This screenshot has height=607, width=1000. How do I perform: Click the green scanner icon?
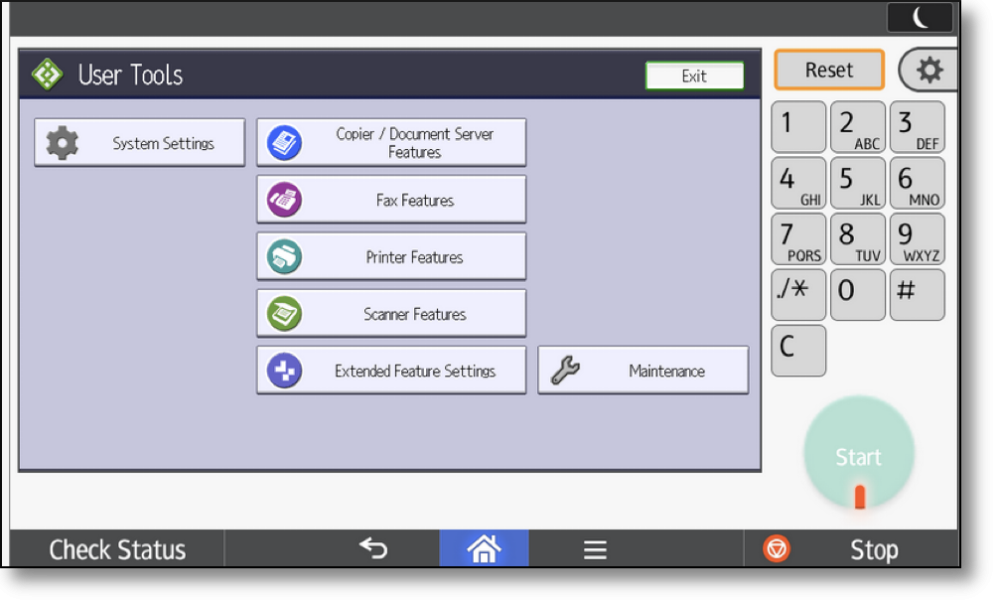pos(284,313)
